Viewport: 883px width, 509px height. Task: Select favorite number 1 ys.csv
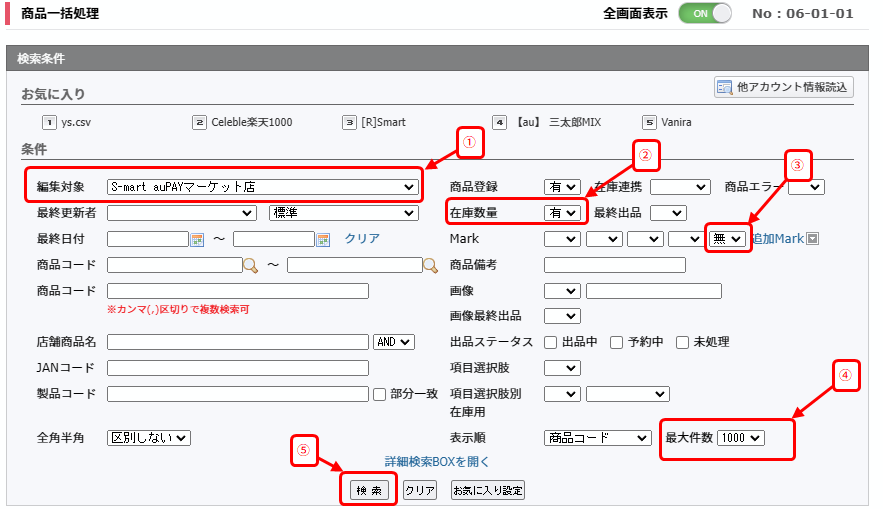pyautogui.click(x=49, y=122)
